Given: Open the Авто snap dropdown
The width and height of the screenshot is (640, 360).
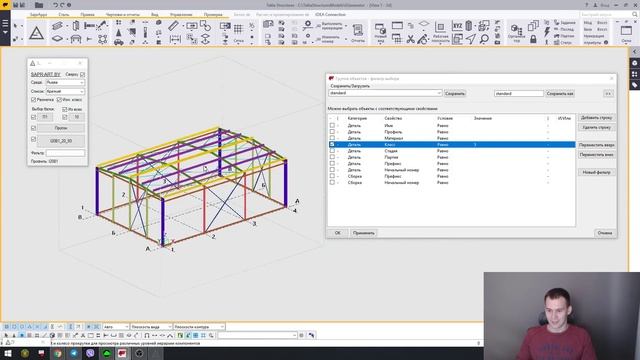Looking at the screenshot, I should (x=116, y=327).
